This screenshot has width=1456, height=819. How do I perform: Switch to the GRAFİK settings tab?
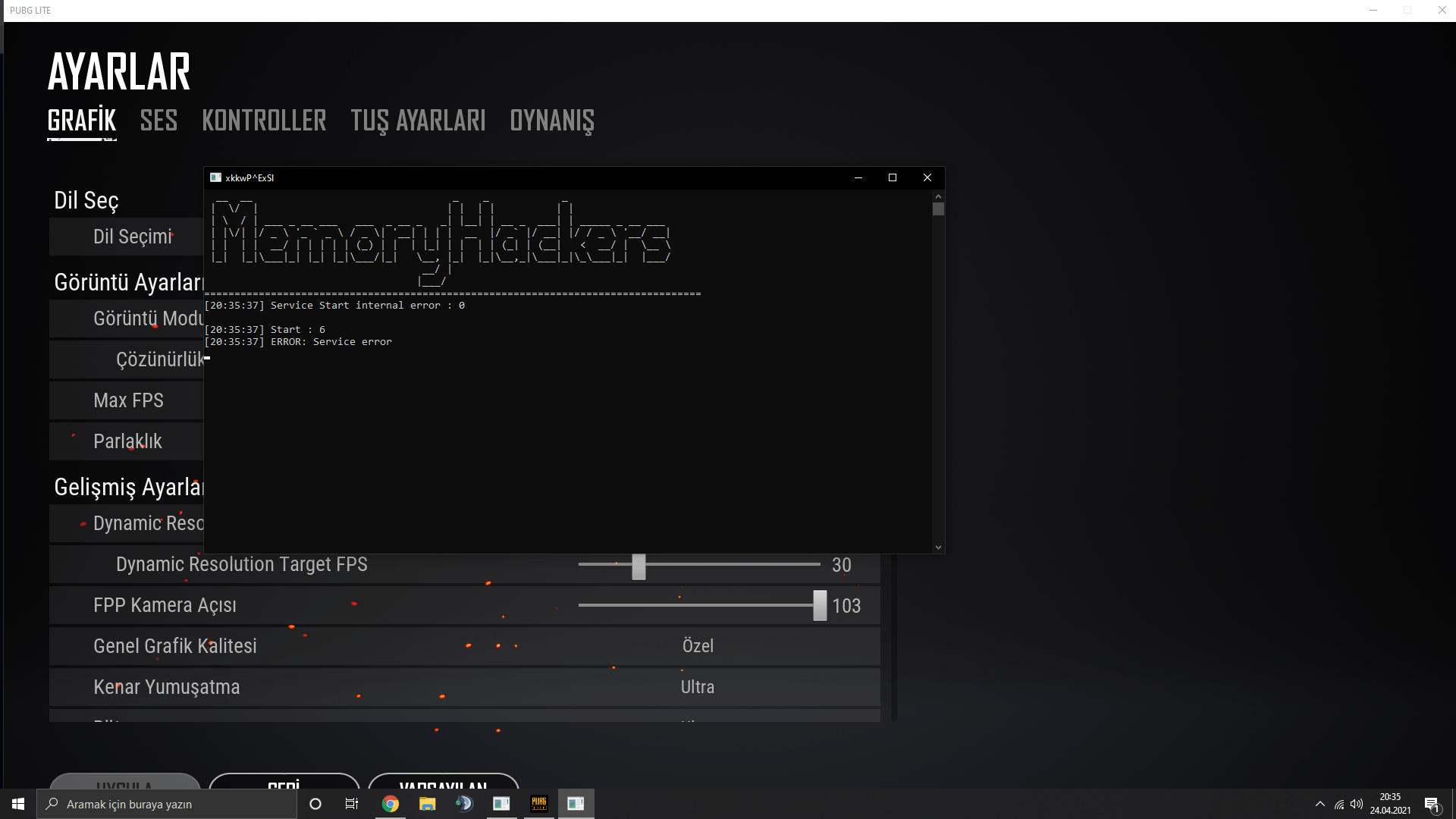pos(82,121)
